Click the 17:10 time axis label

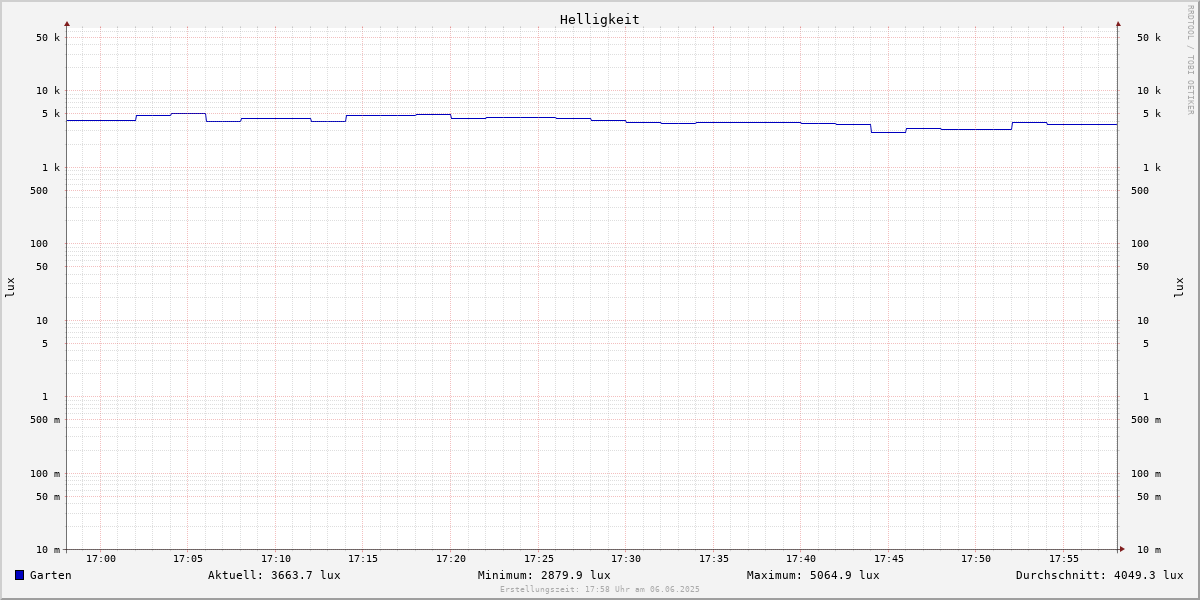point(276,559)
